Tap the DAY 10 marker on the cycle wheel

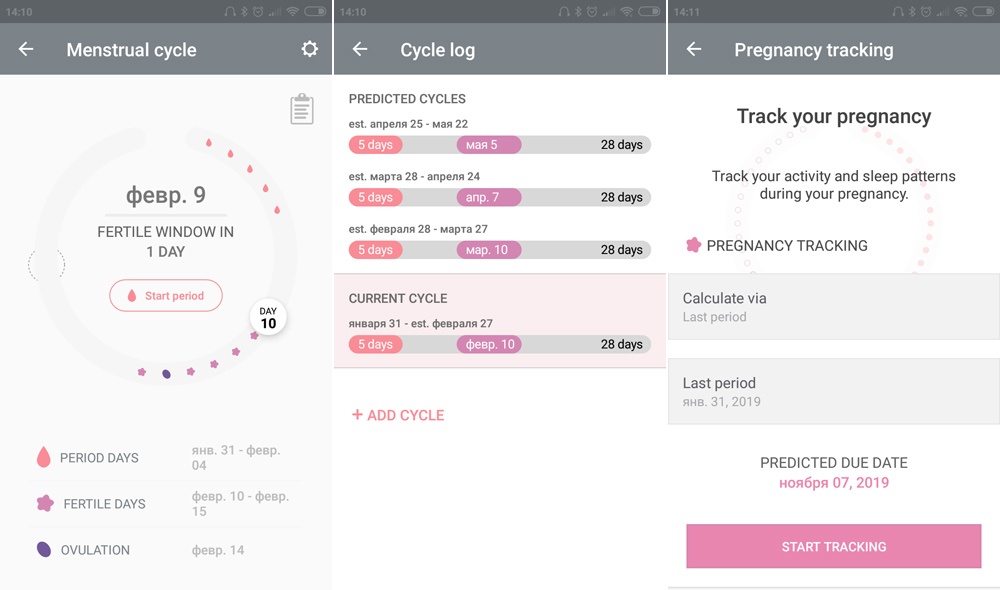tap(266, 318)
